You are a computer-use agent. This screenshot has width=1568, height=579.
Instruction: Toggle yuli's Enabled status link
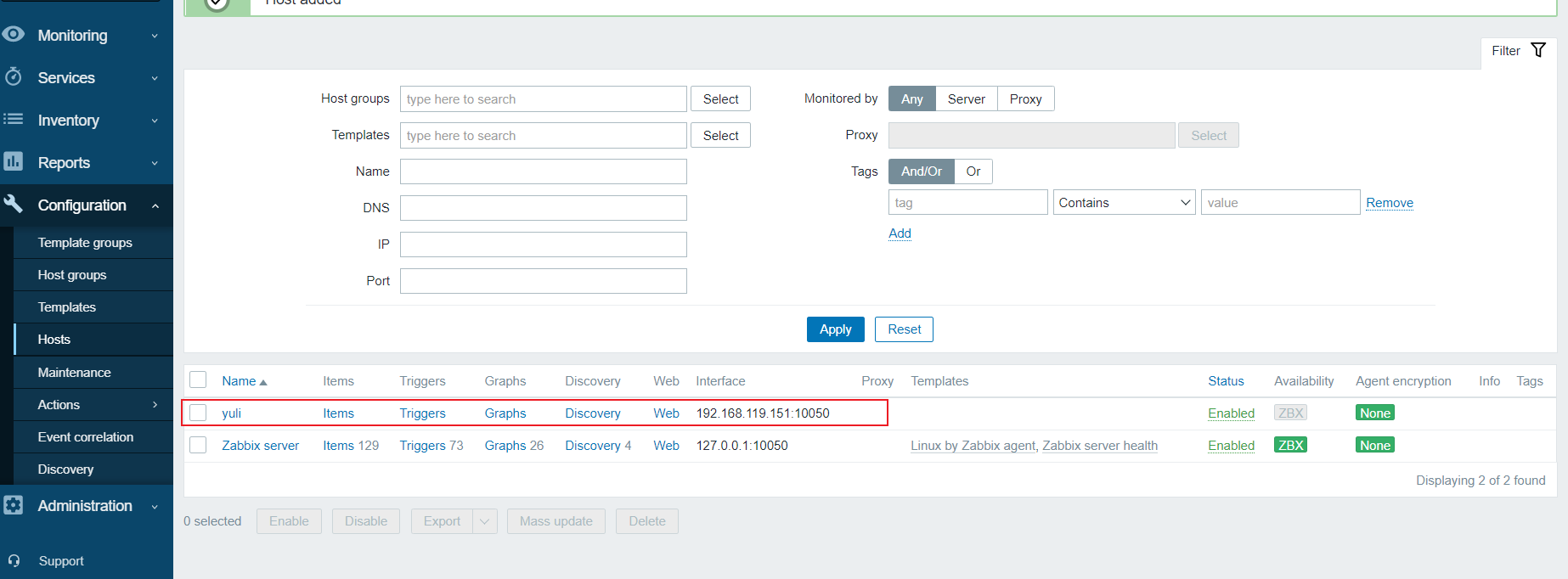[1231, 413]
